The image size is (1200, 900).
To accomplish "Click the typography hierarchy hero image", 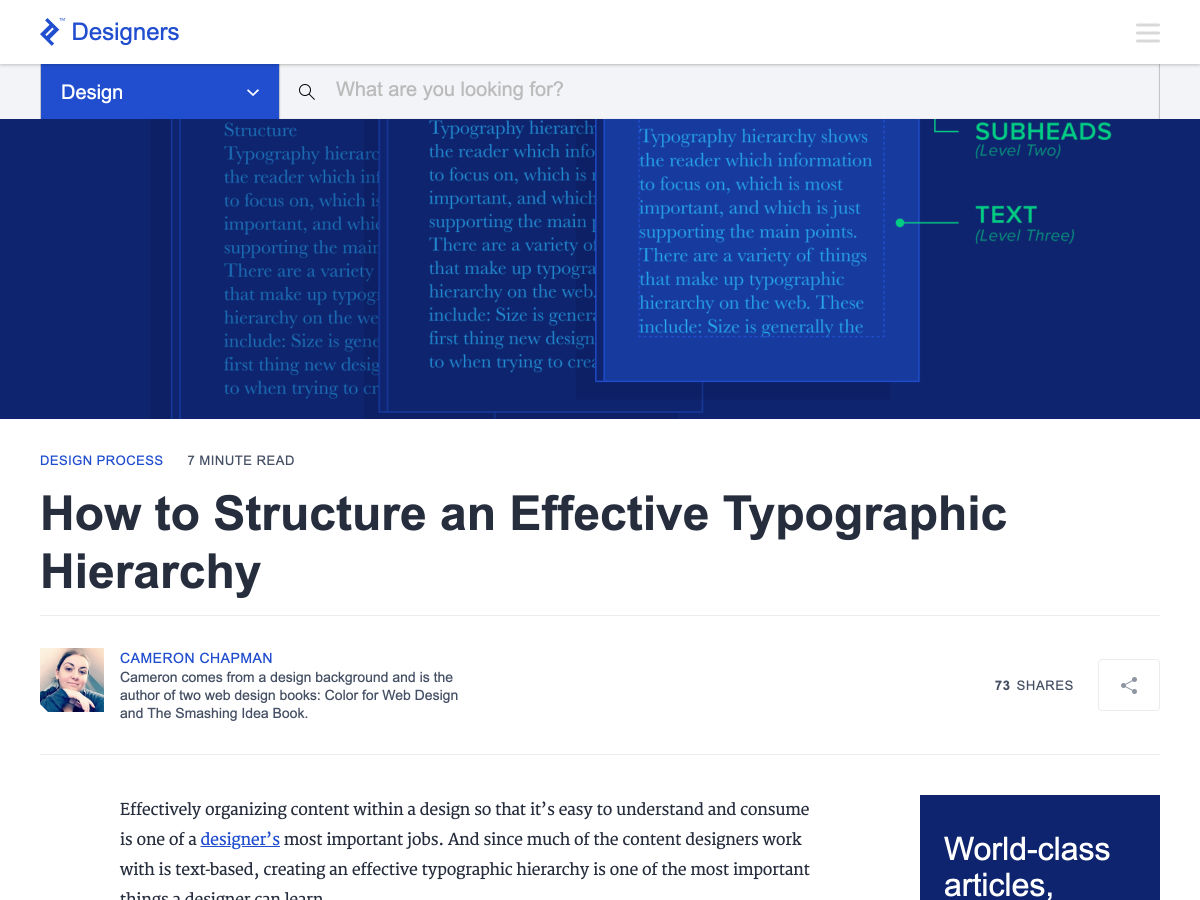I will (600, 268).
